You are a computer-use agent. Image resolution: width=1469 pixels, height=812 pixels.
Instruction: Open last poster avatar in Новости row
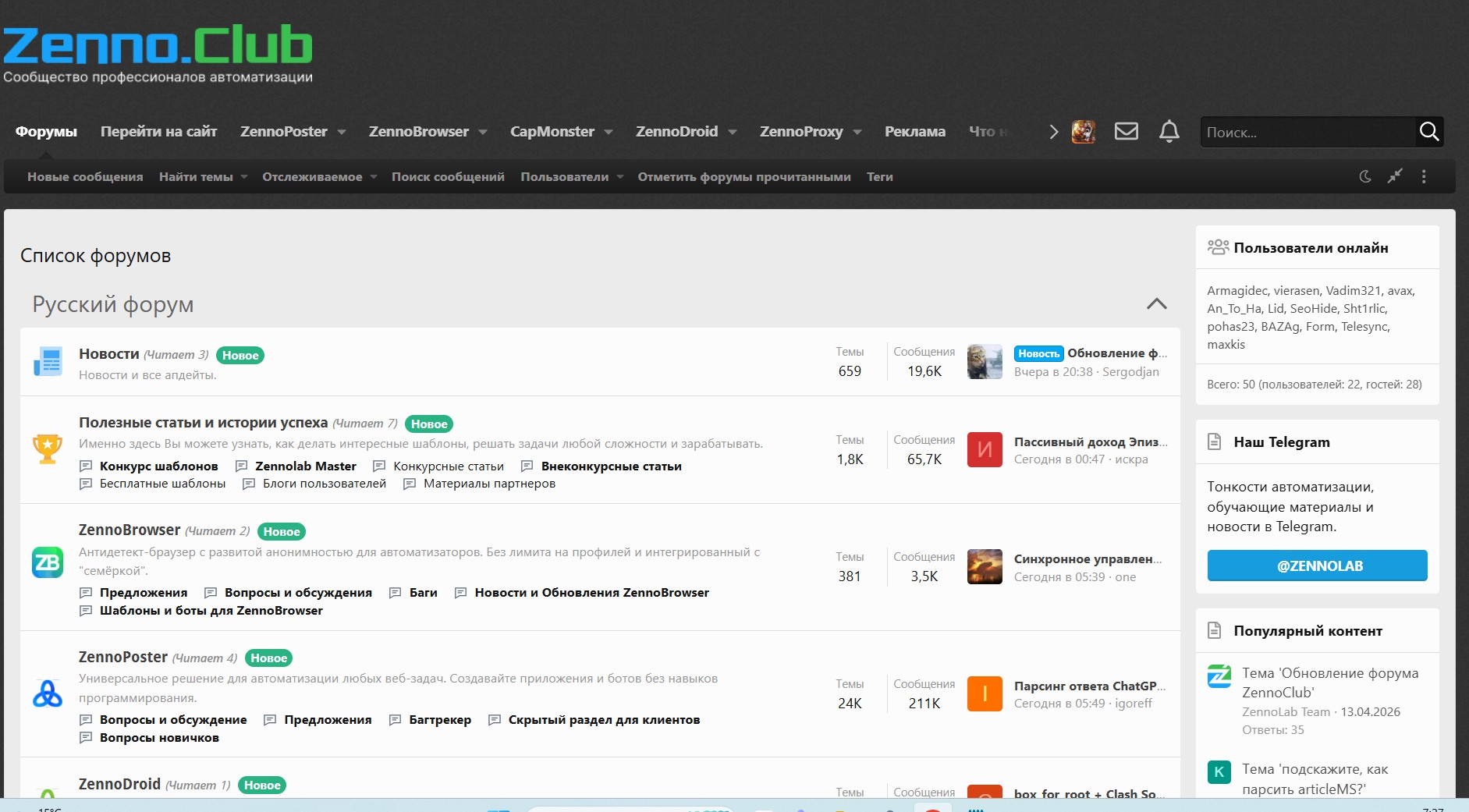pyautogui.click(x=985, y=362)
